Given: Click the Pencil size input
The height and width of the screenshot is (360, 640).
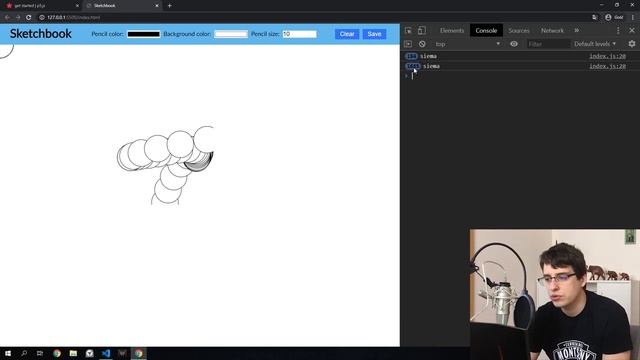Looking at the screenshot, I should (300, 34).
